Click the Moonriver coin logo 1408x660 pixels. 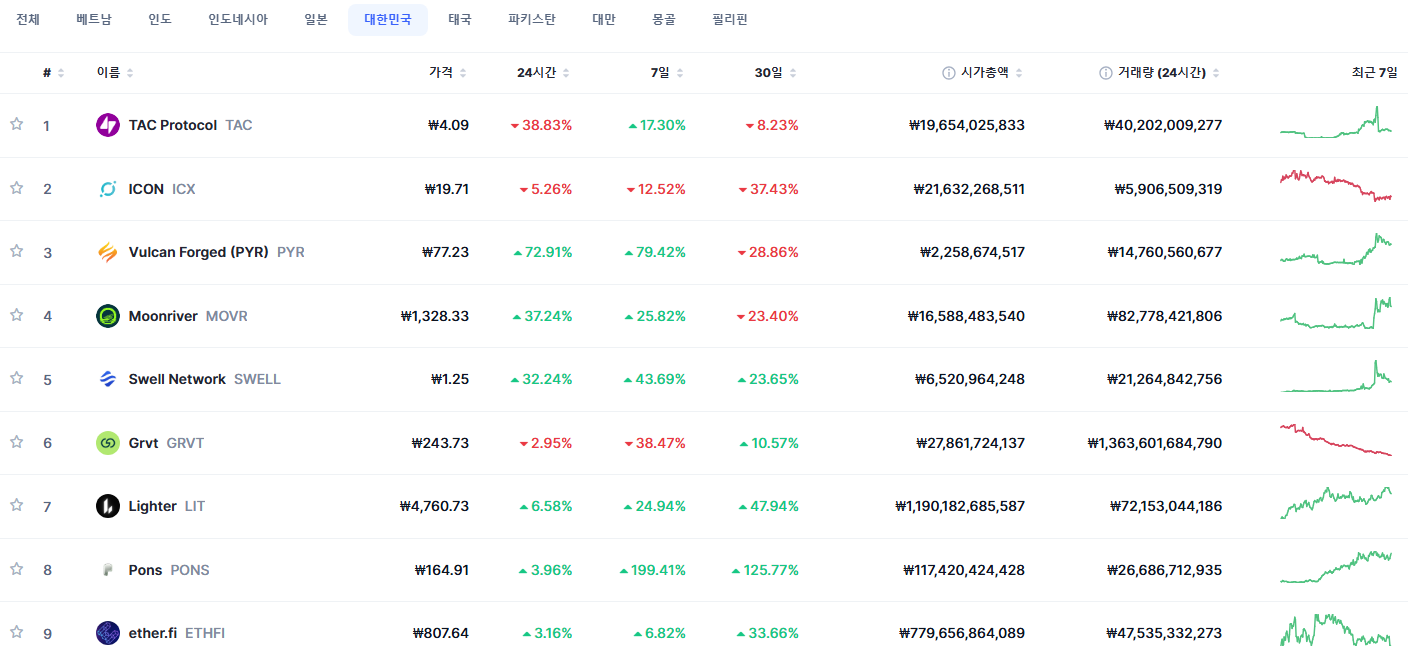pos(108,316)
